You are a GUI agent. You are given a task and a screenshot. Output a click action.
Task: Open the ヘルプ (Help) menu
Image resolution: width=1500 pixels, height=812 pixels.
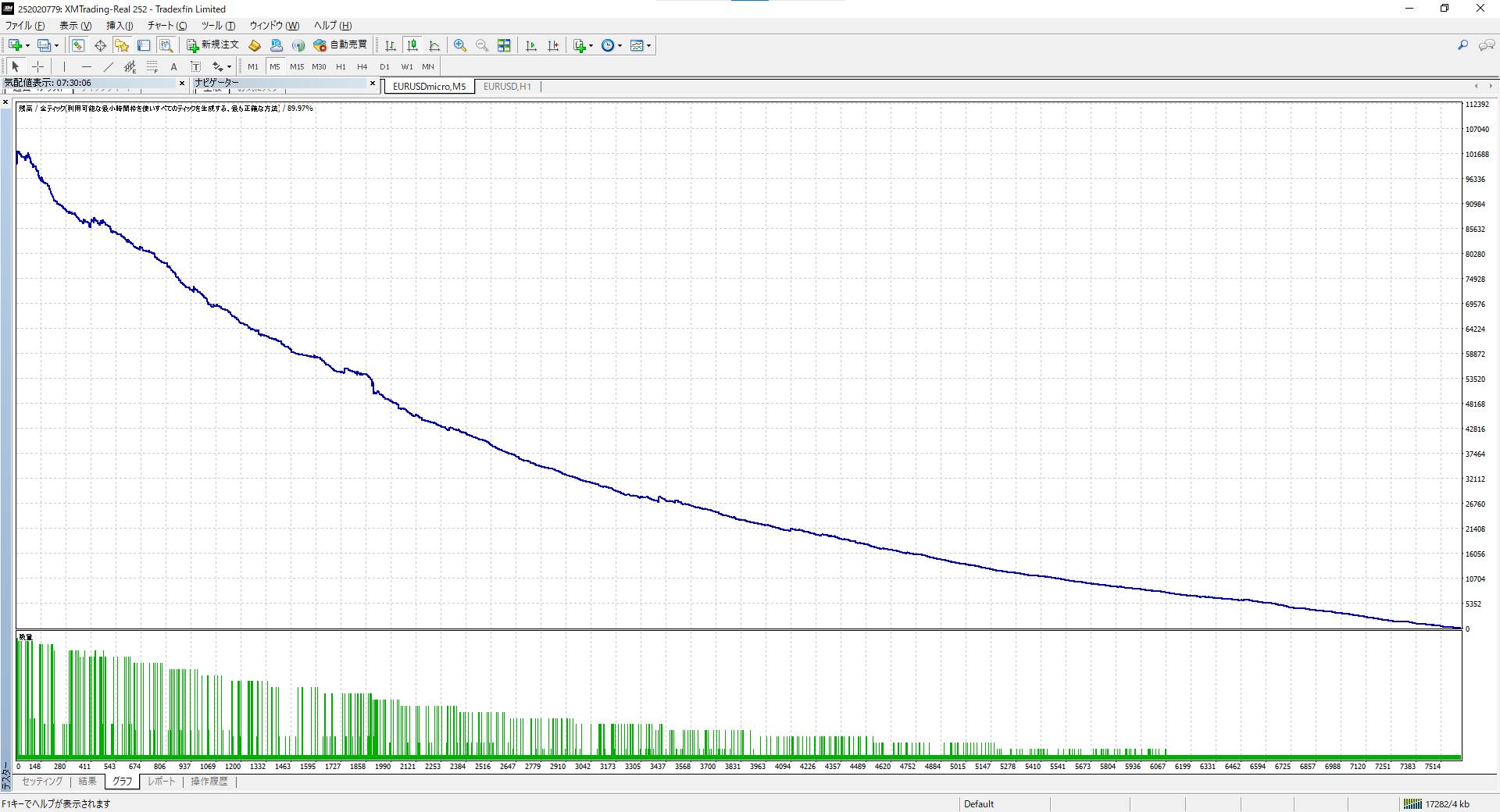[x=333, y=26]
